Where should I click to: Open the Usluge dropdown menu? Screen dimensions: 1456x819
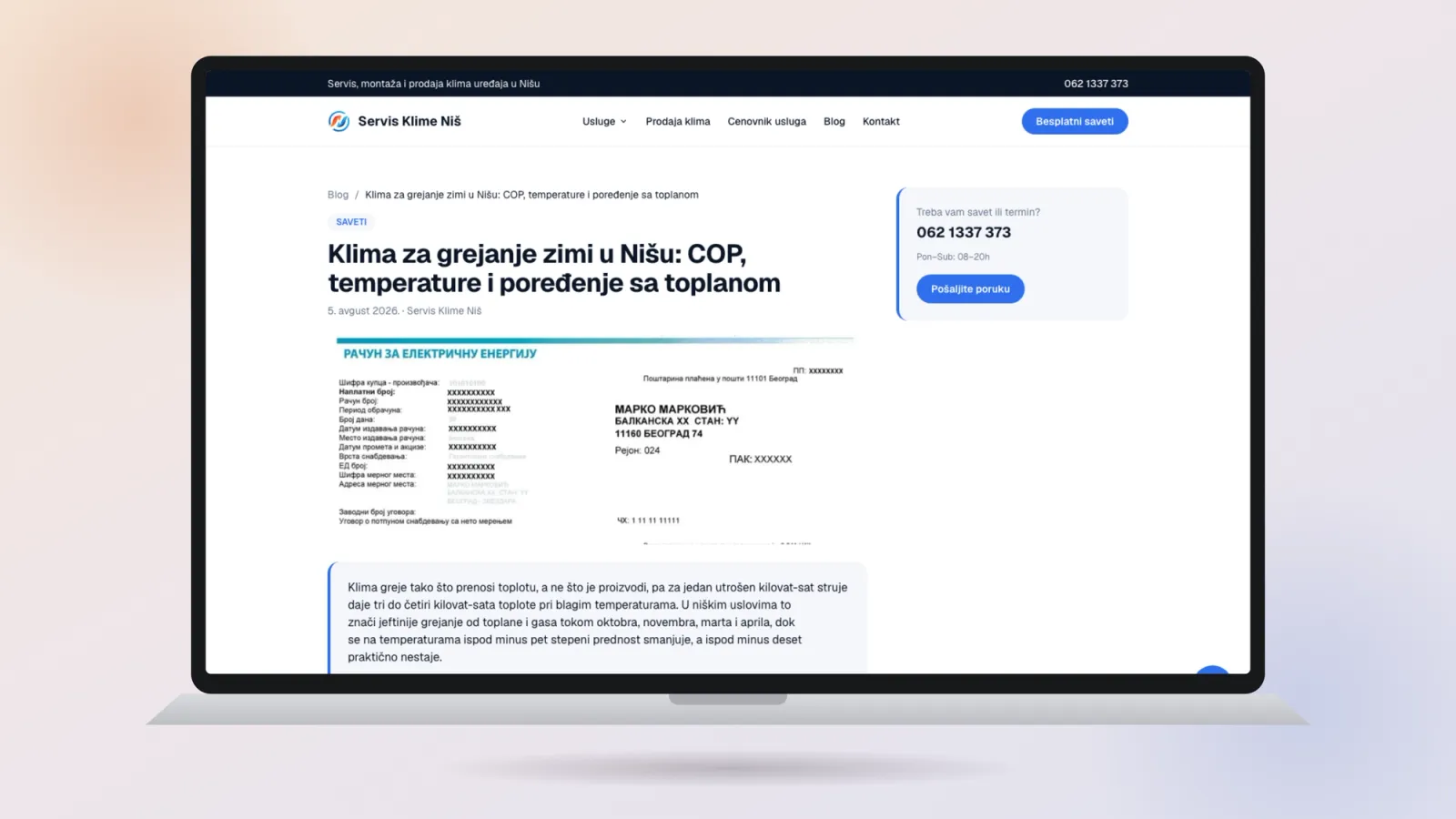pos(604,121)
